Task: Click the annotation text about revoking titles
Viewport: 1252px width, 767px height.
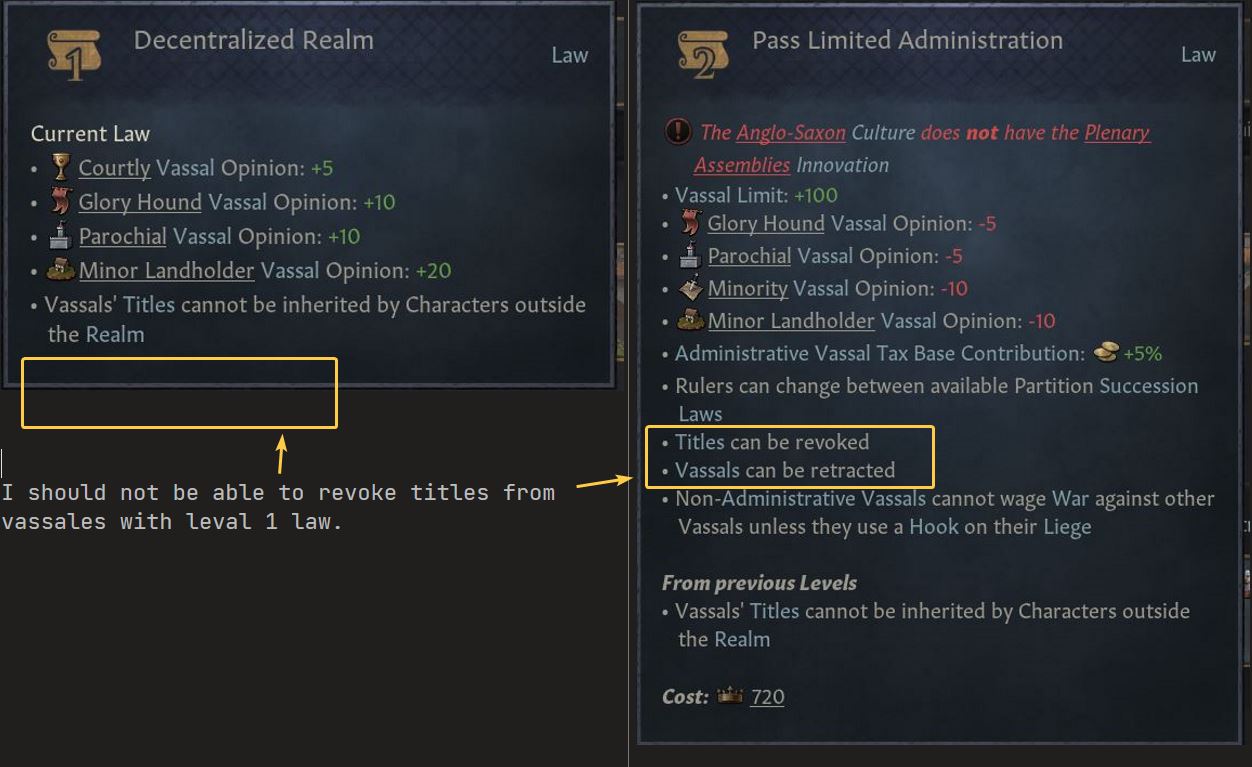Action: click(278, 507)
